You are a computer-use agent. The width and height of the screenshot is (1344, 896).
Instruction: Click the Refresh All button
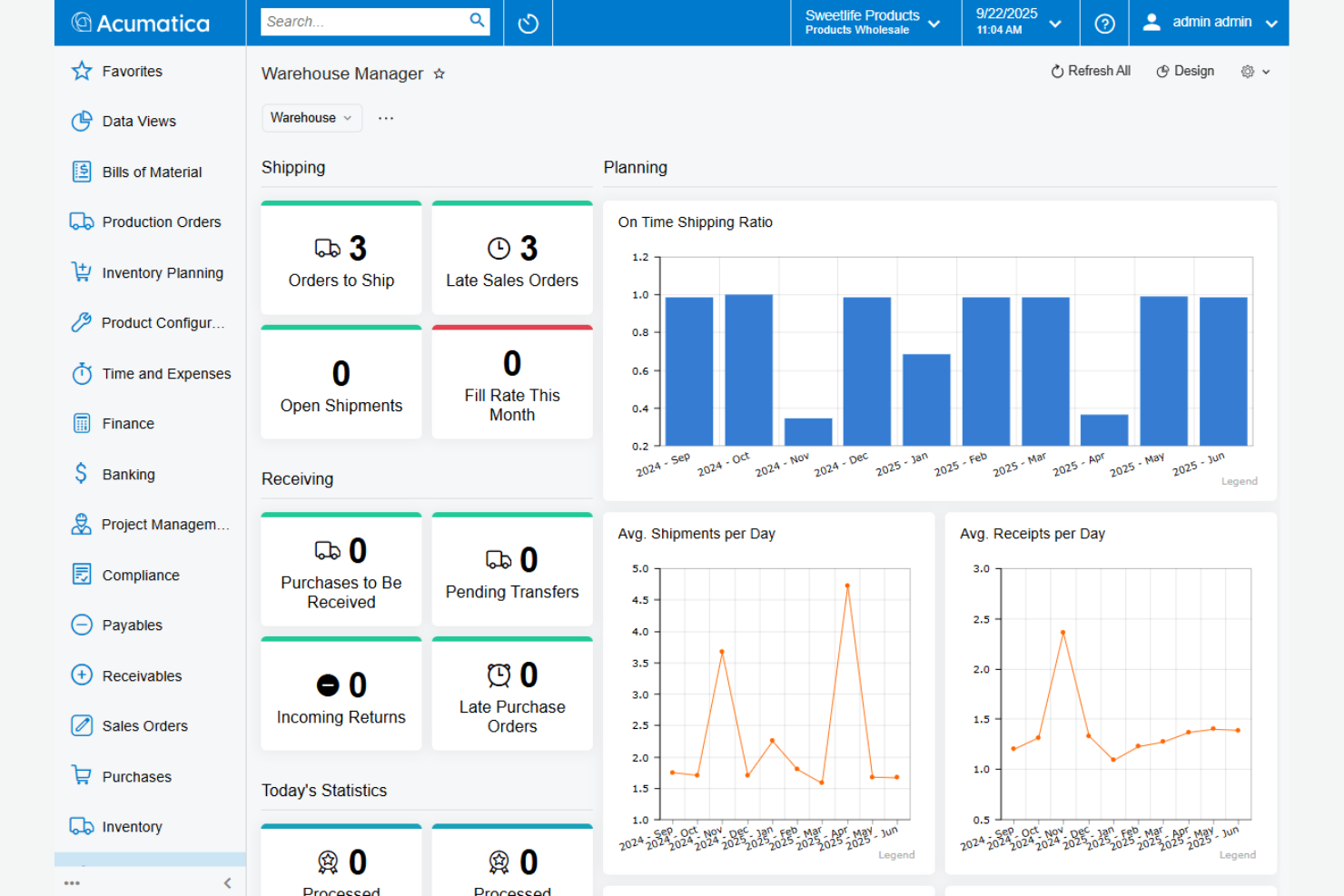point(1090,70)
